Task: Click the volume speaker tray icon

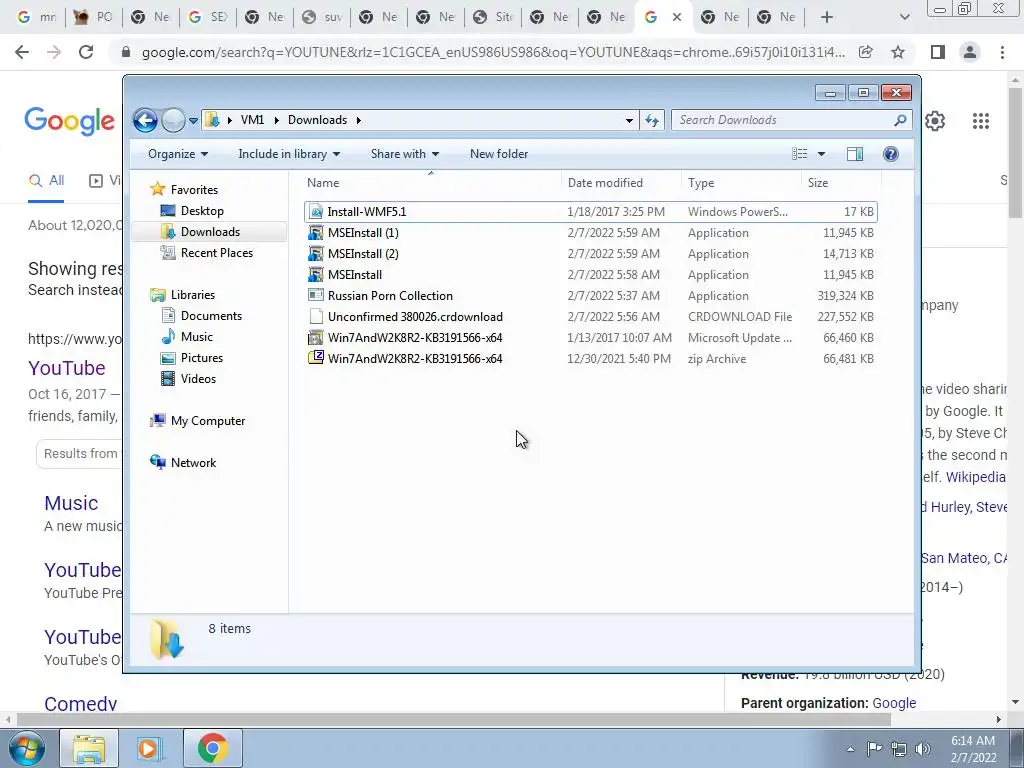Action: click(923, 749)
